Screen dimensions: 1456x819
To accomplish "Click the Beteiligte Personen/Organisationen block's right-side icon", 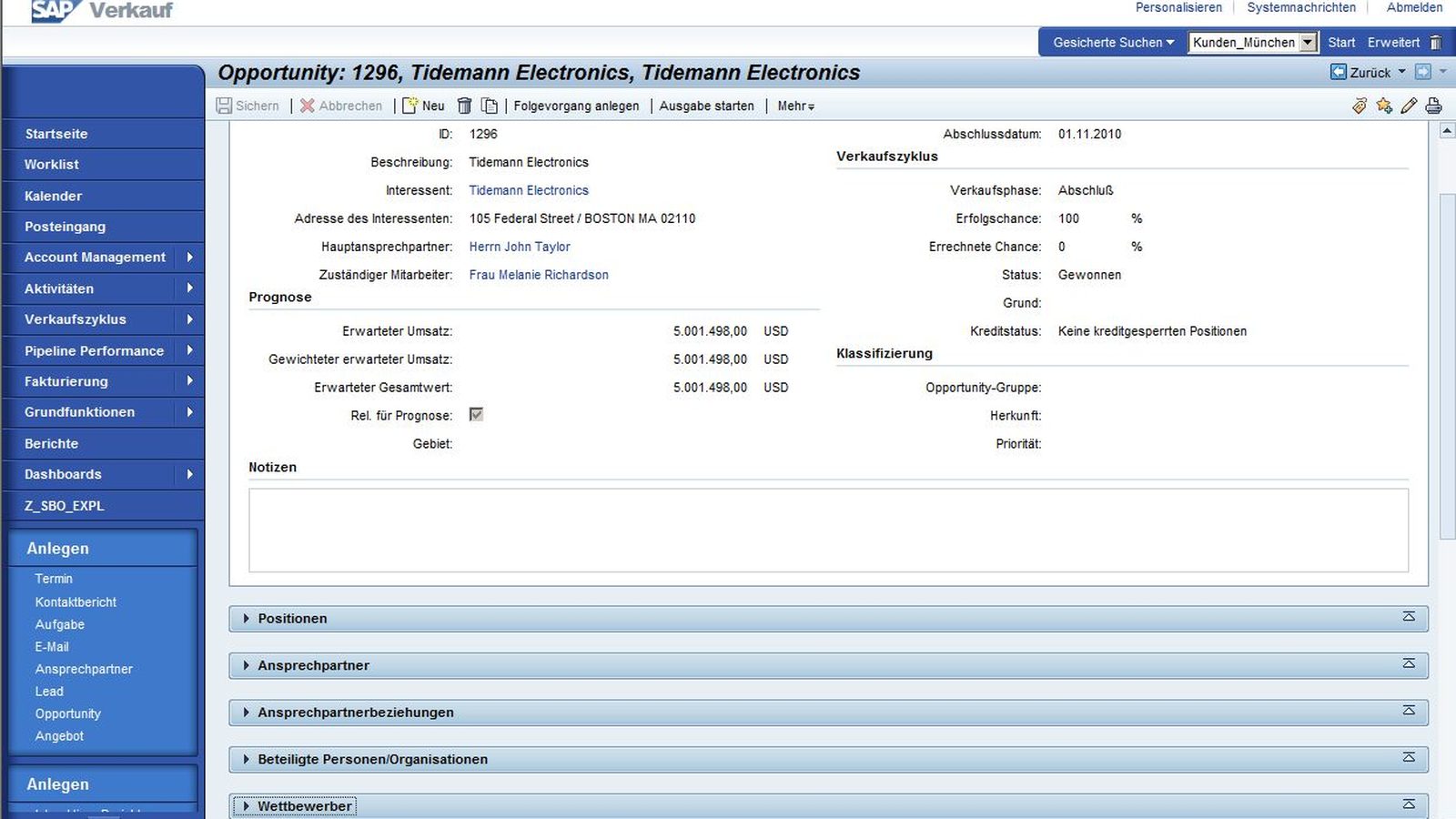I will (x=1409, y=758).
